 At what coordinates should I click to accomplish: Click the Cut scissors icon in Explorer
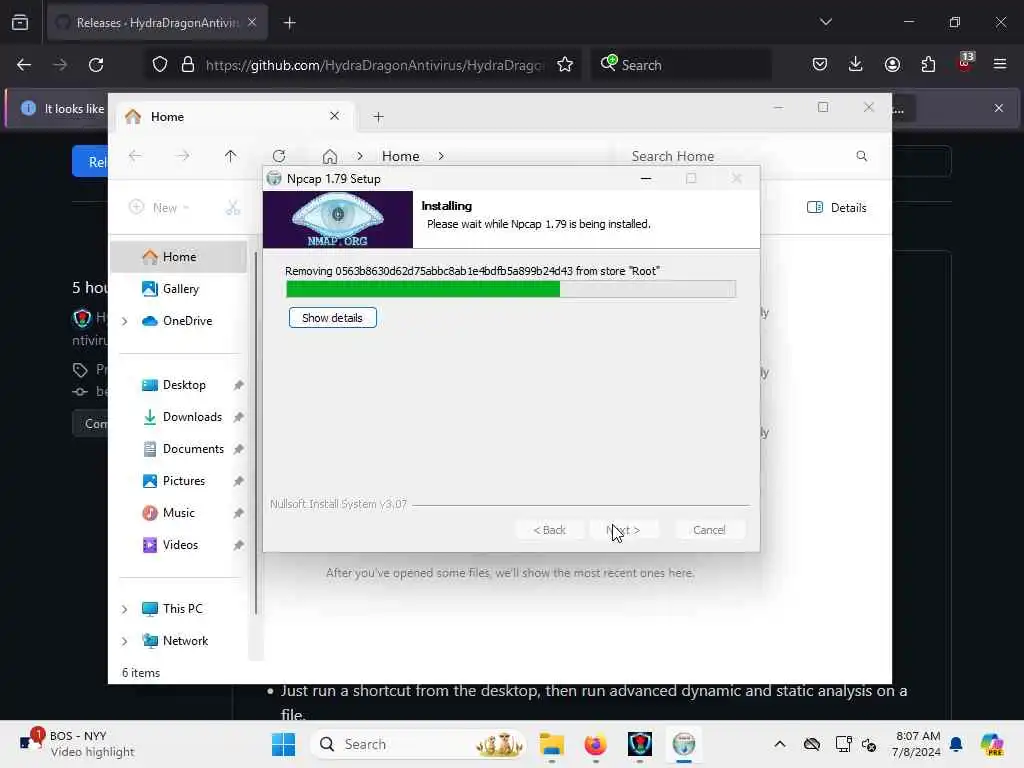tap(233, 208)
